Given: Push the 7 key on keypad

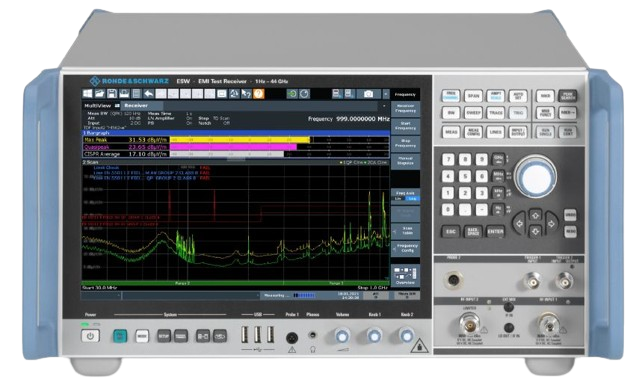Looking at the screenshot, I should pos(448,159).
